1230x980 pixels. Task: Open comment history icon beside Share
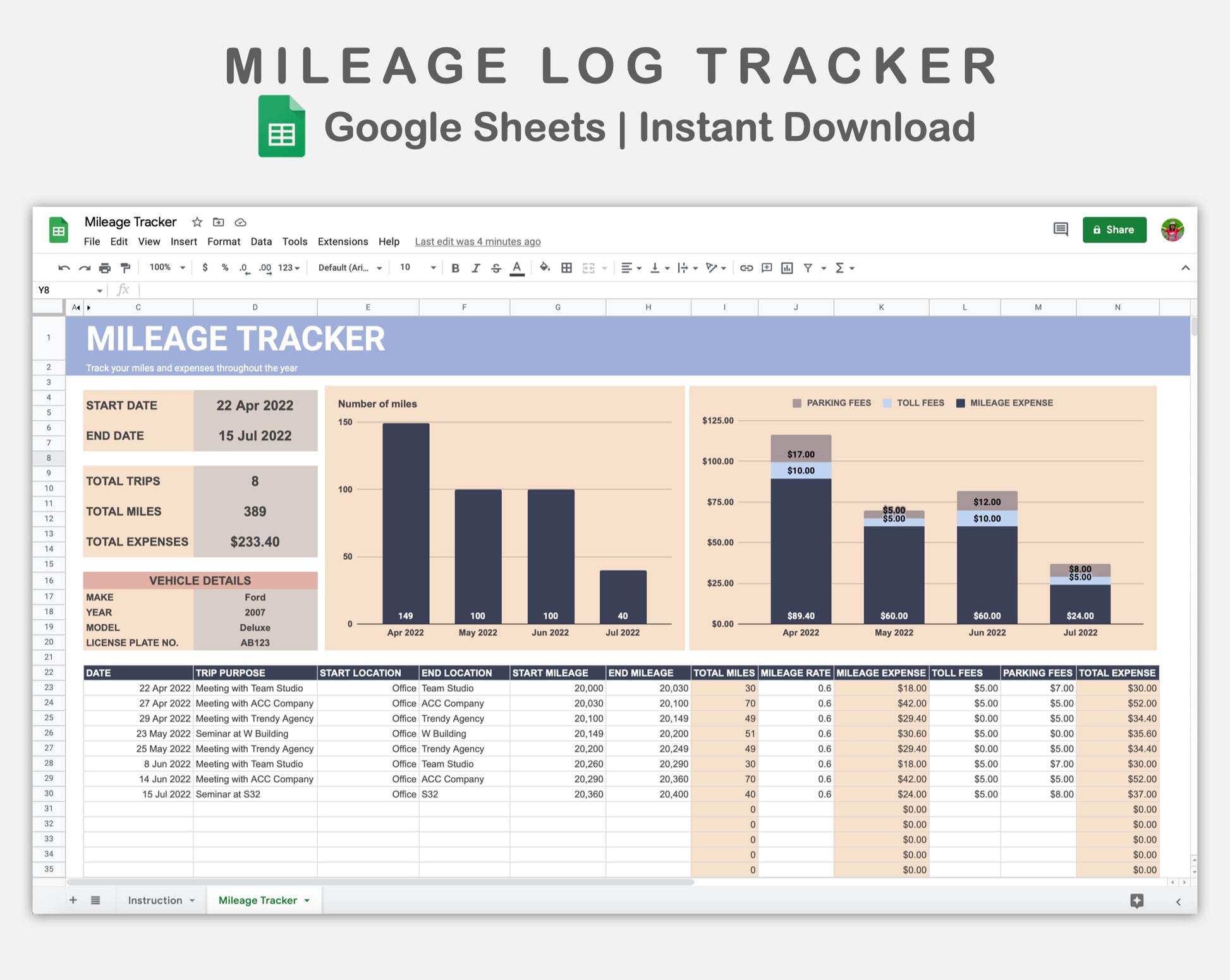(x=1061, y=229)
